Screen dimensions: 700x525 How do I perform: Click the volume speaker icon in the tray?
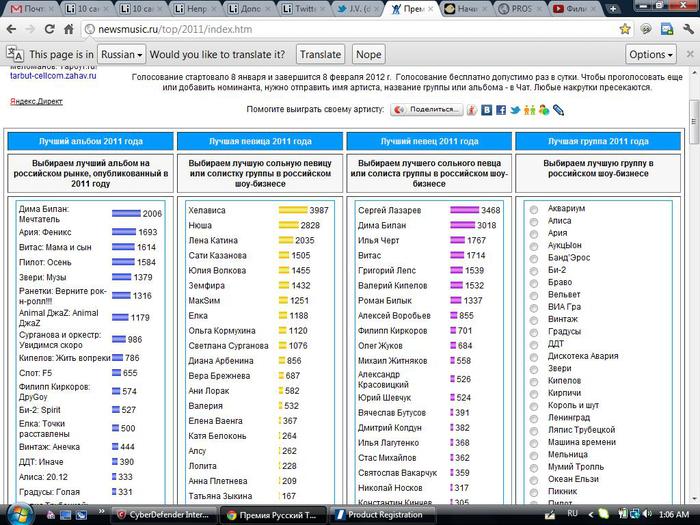[x=648, y=514]
